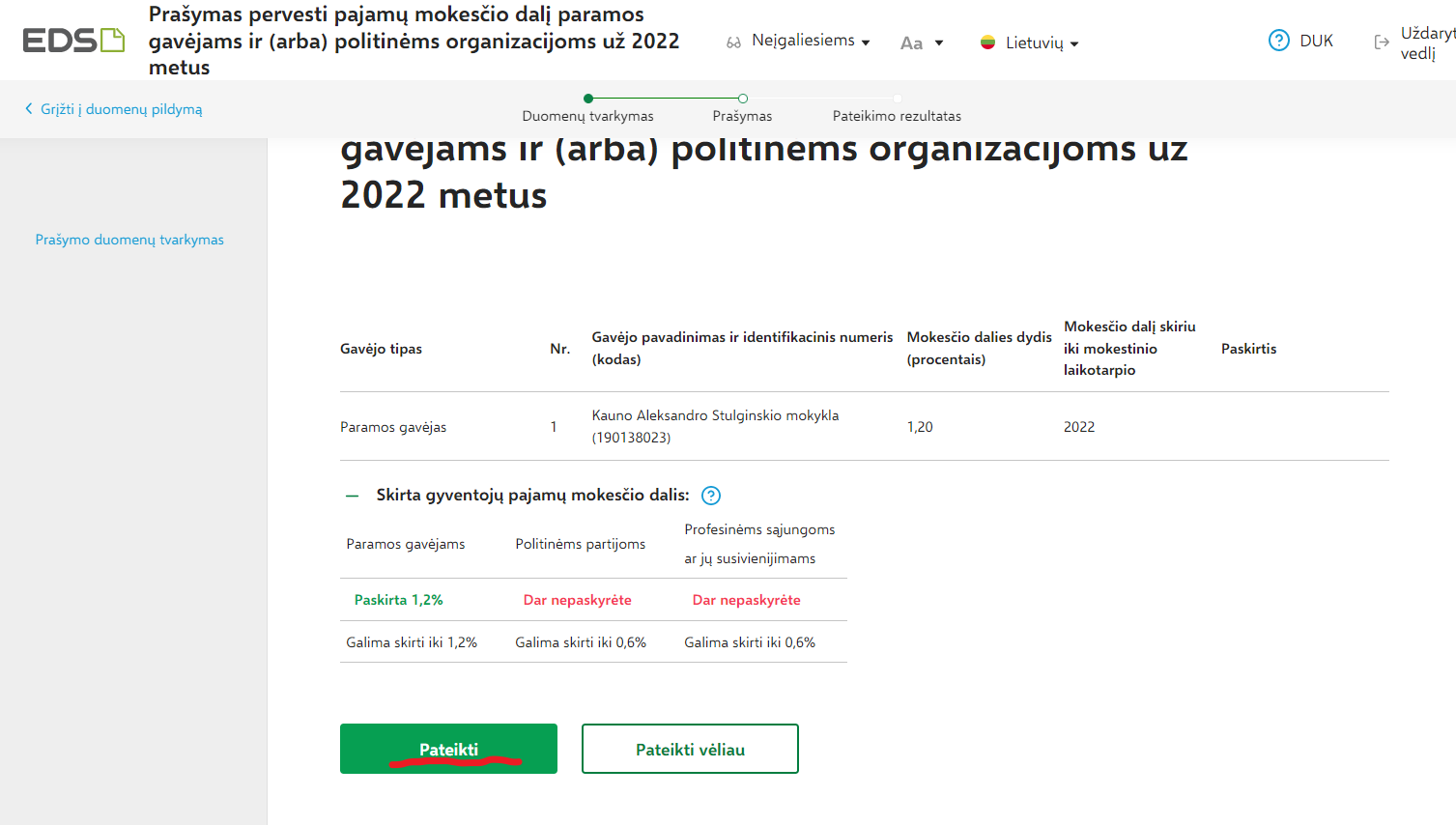Open the Neįgaliesiems dropdown

[x=800, y=42]
